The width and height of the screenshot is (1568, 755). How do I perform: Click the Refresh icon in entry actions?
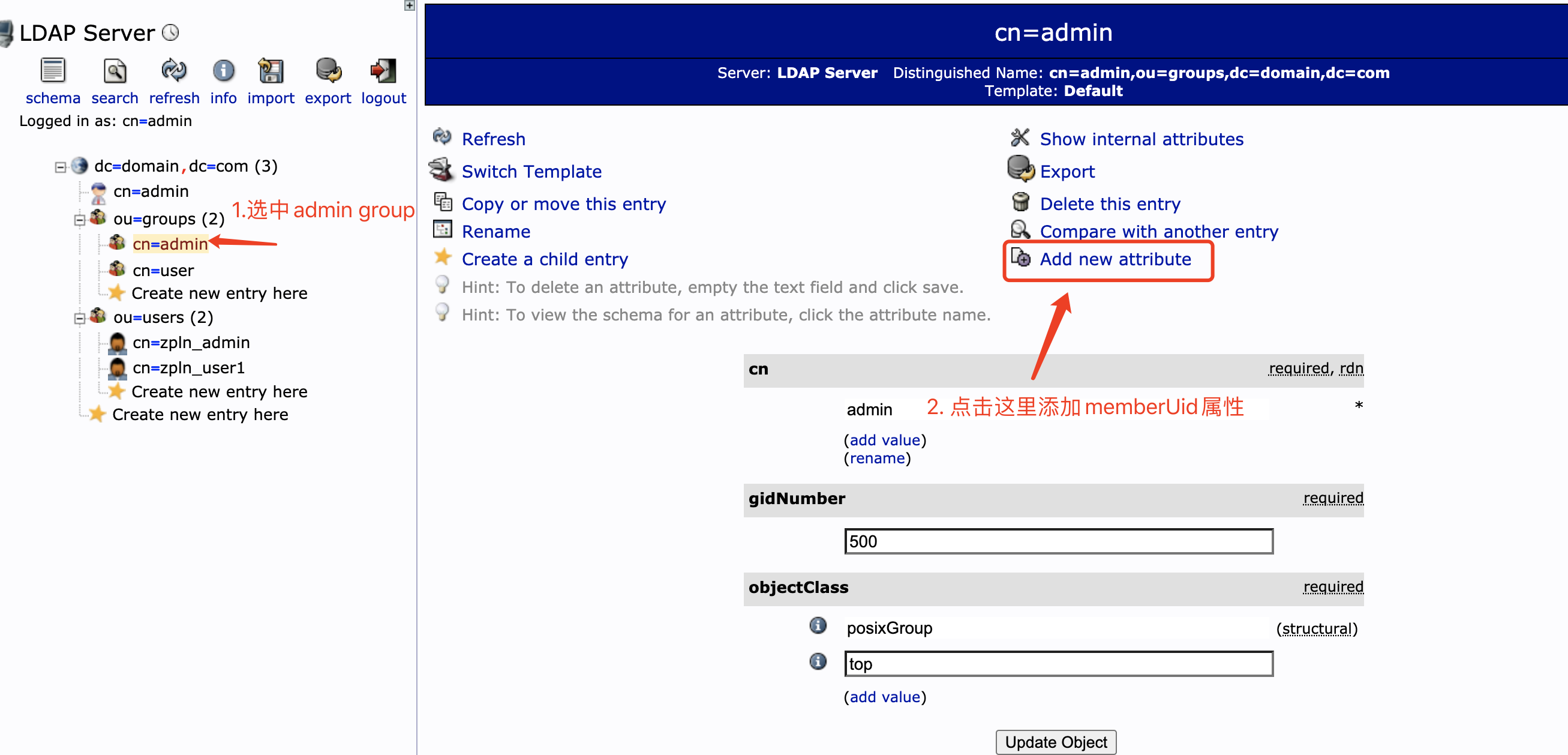[442, 137]
